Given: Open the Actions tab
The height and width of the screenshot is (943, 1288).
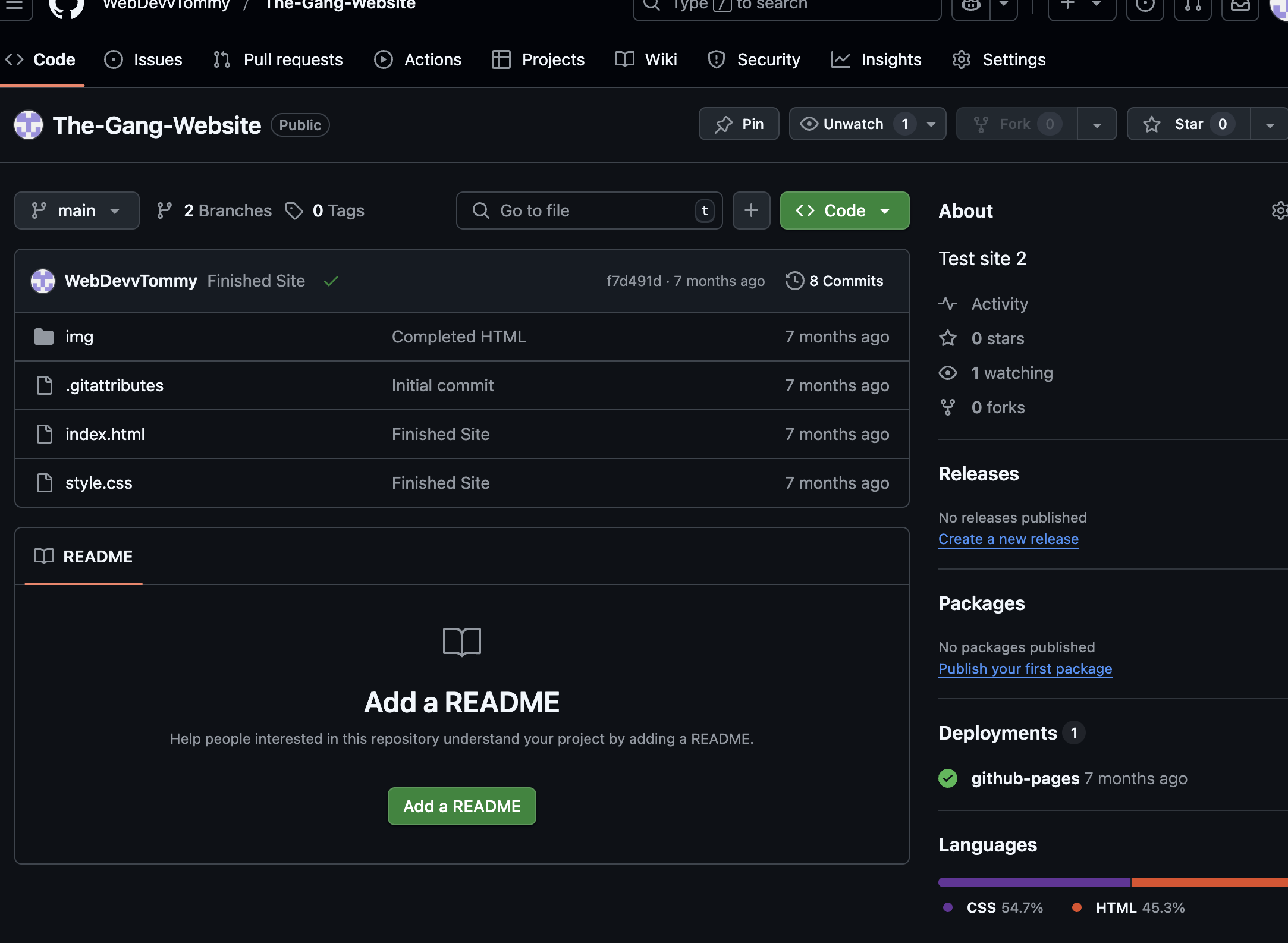Looking at the screenshot, I should point(417,59).
